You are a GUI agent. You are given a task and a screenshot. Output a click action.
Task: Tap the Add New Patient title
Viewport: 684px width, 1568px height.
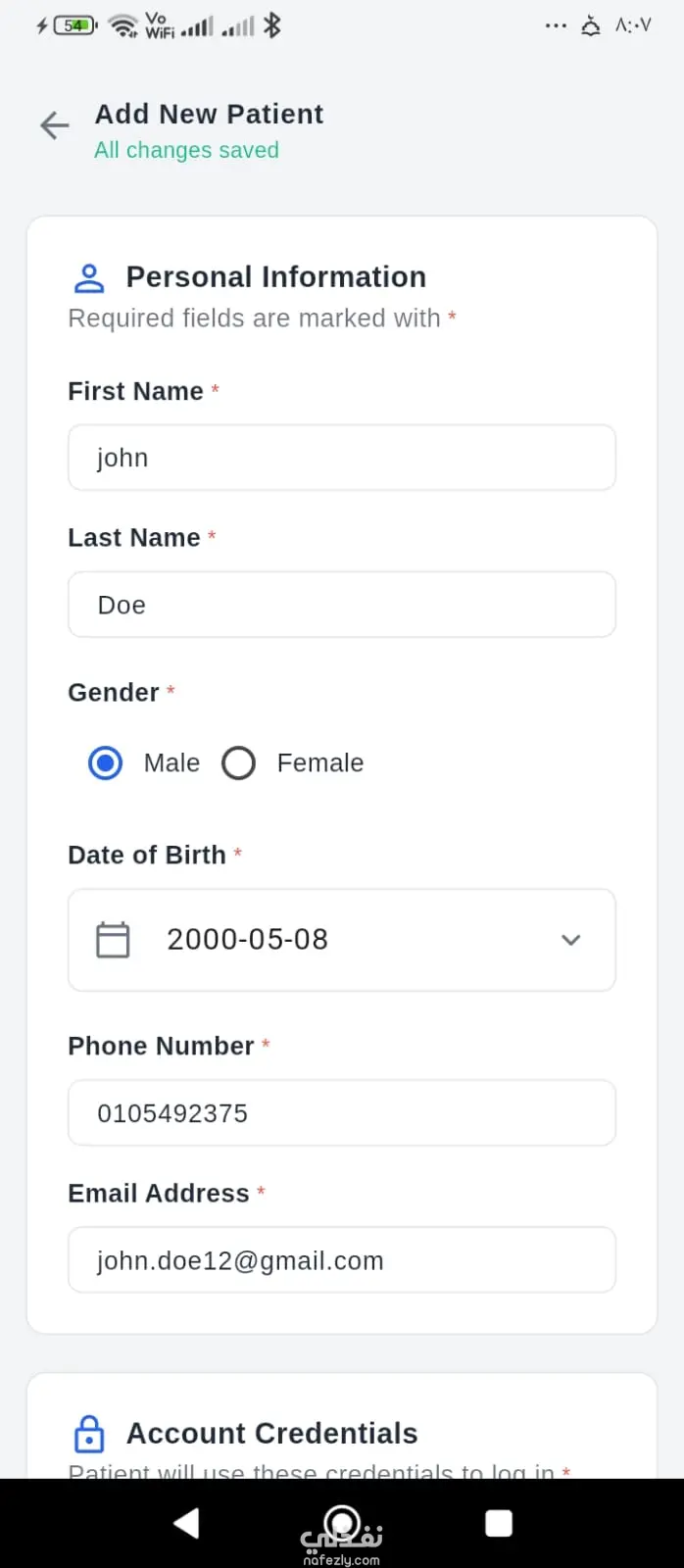[x=209, y=115]
